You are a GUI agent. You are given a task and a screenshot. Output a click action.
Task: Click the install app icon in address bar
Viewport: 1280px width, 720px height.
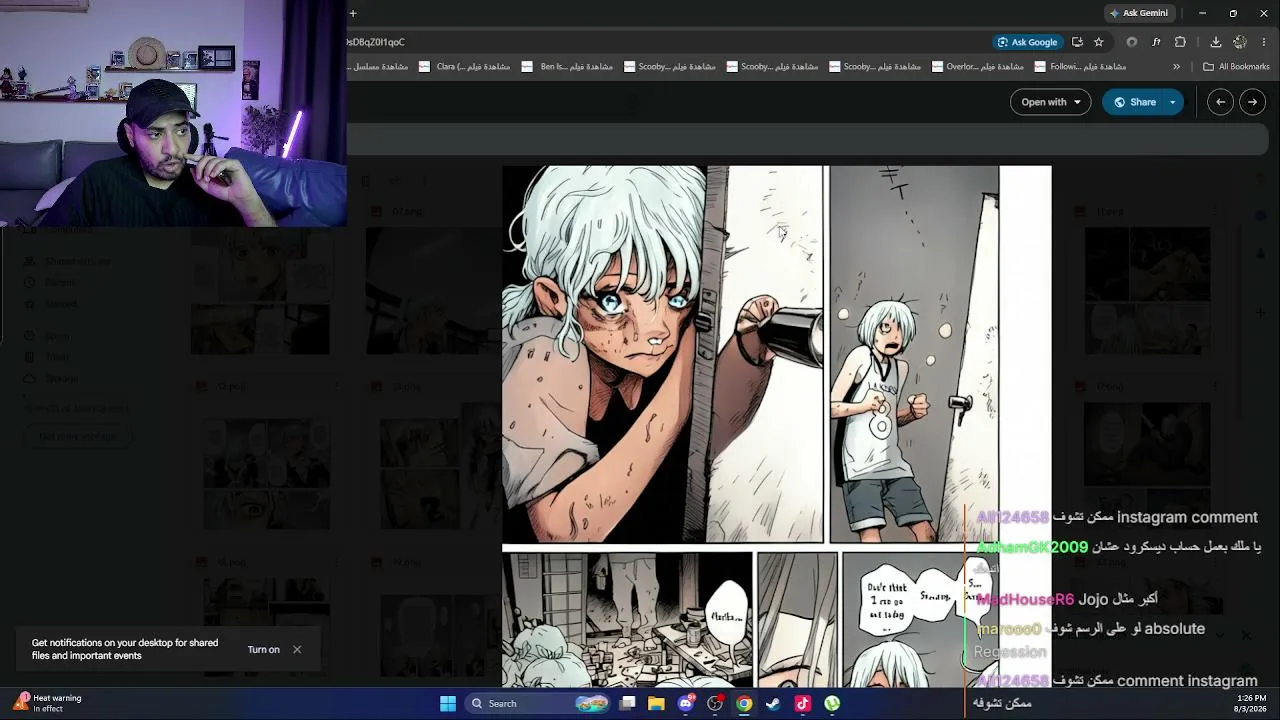point(1077,42)
